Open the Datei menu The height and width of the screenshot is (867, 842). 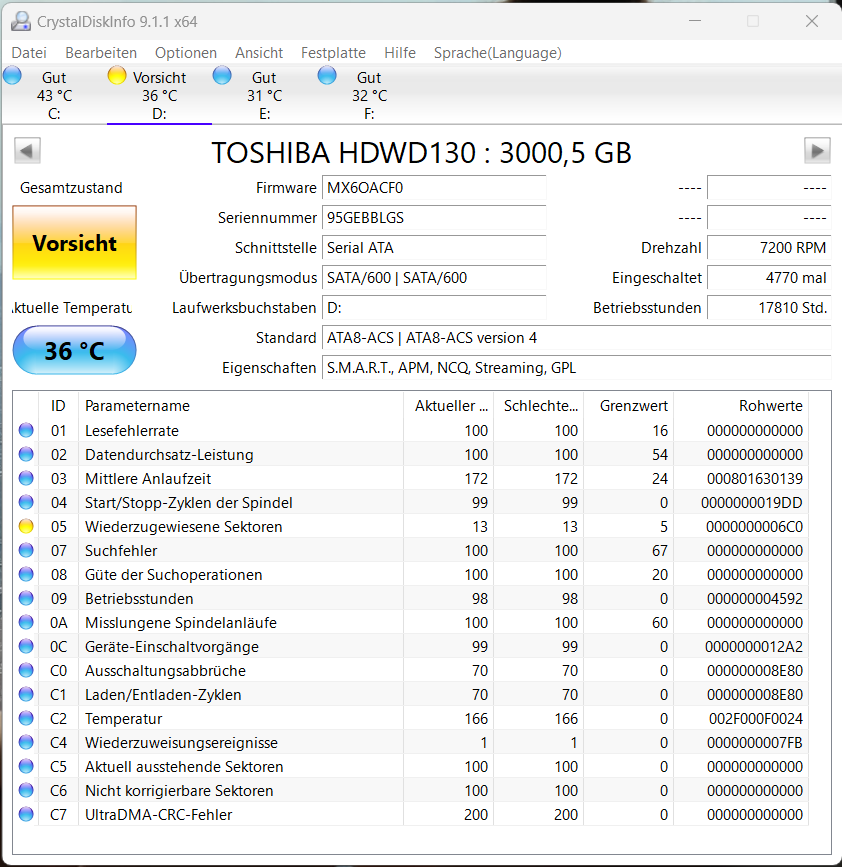[x=29, y=53]
